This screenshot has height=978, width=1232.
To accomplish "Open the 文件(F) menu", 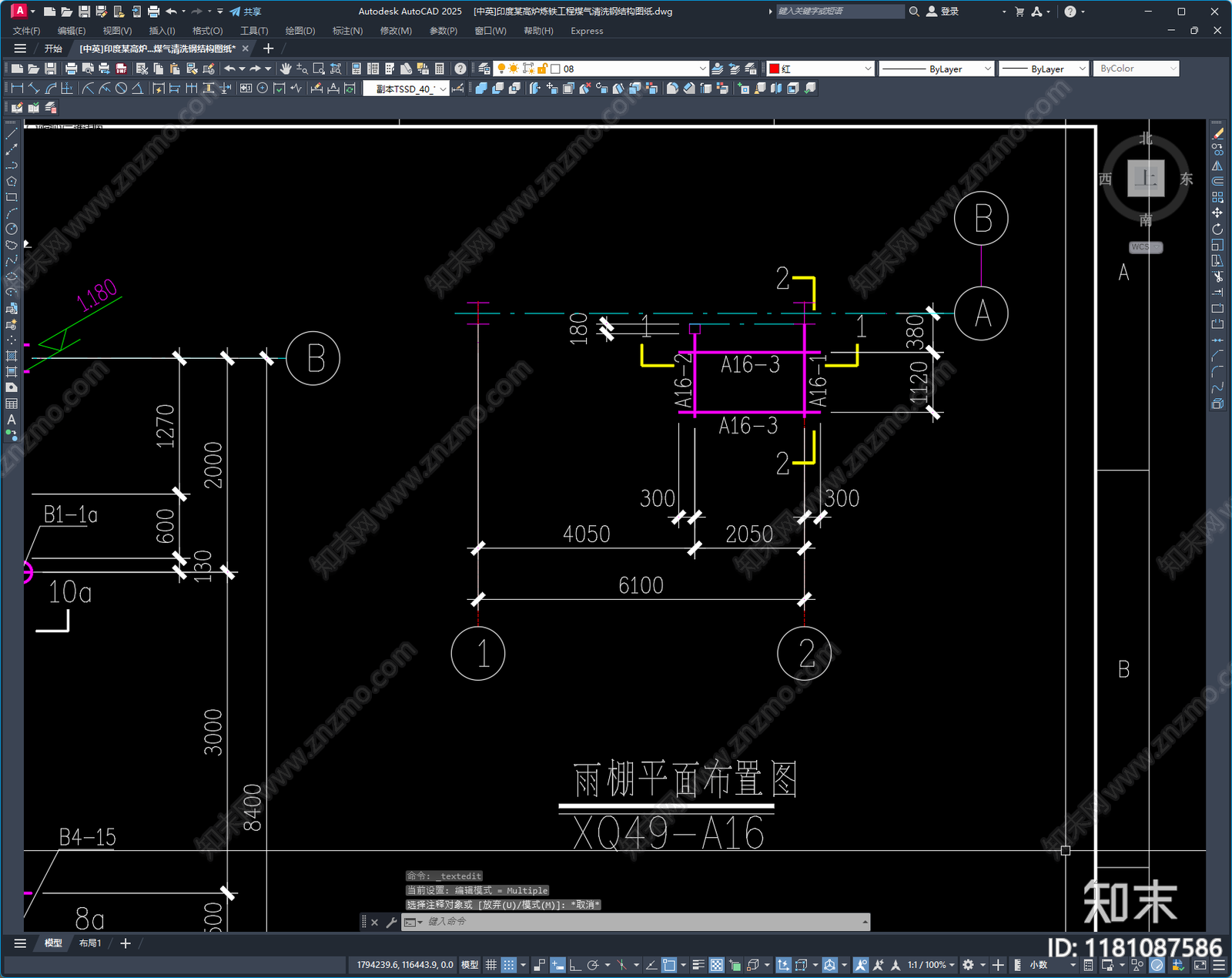I will [27, 31].
